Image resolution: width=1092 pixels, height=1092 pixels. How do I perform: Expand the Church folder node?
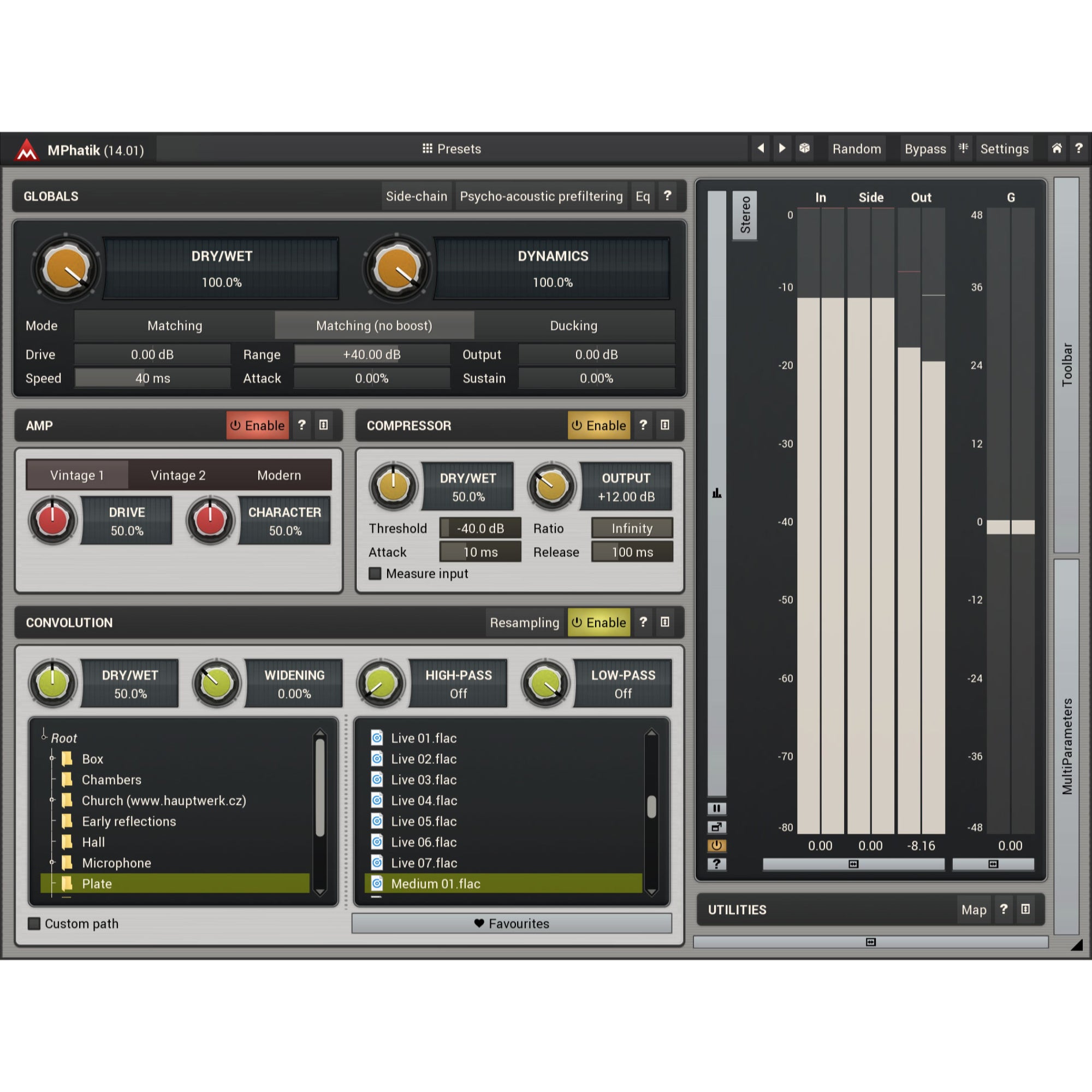coord(52,800)
